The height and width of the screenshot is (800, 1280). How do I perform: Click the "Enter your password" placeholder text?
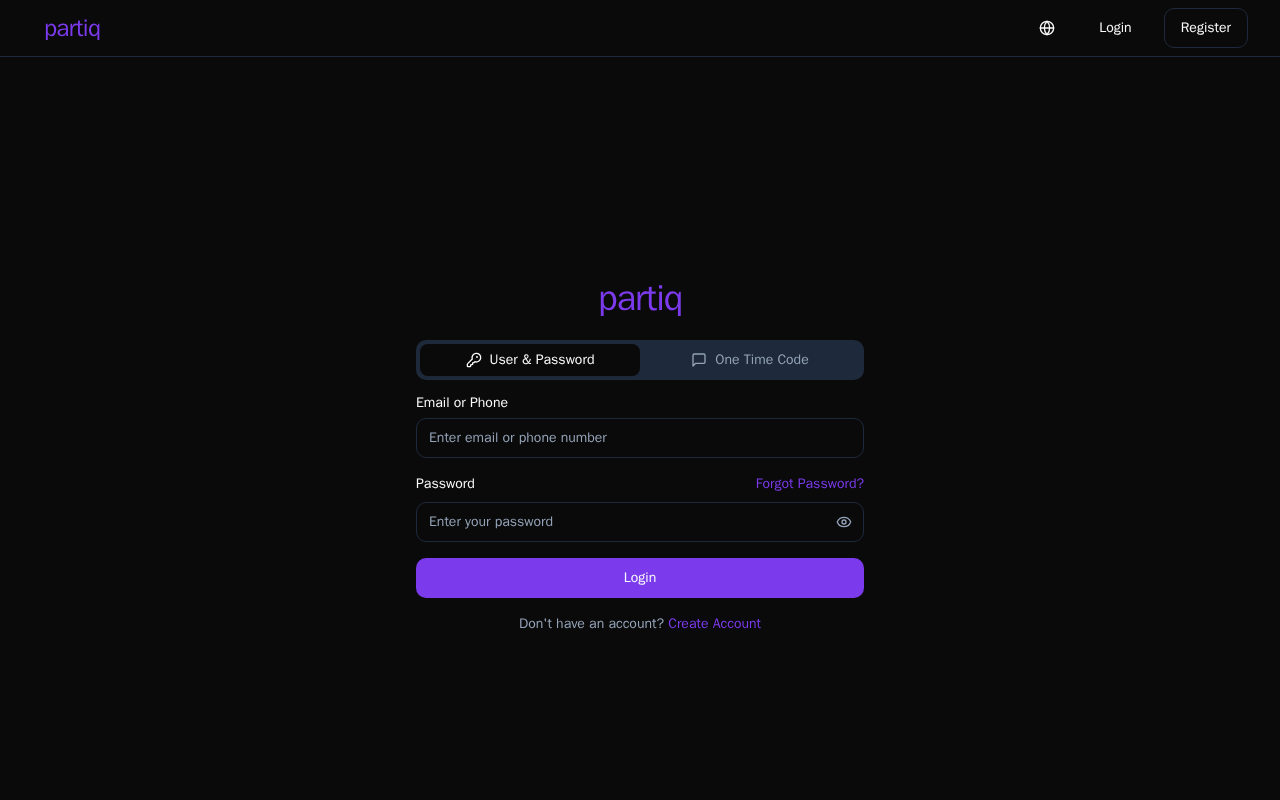tap(491, 522)
